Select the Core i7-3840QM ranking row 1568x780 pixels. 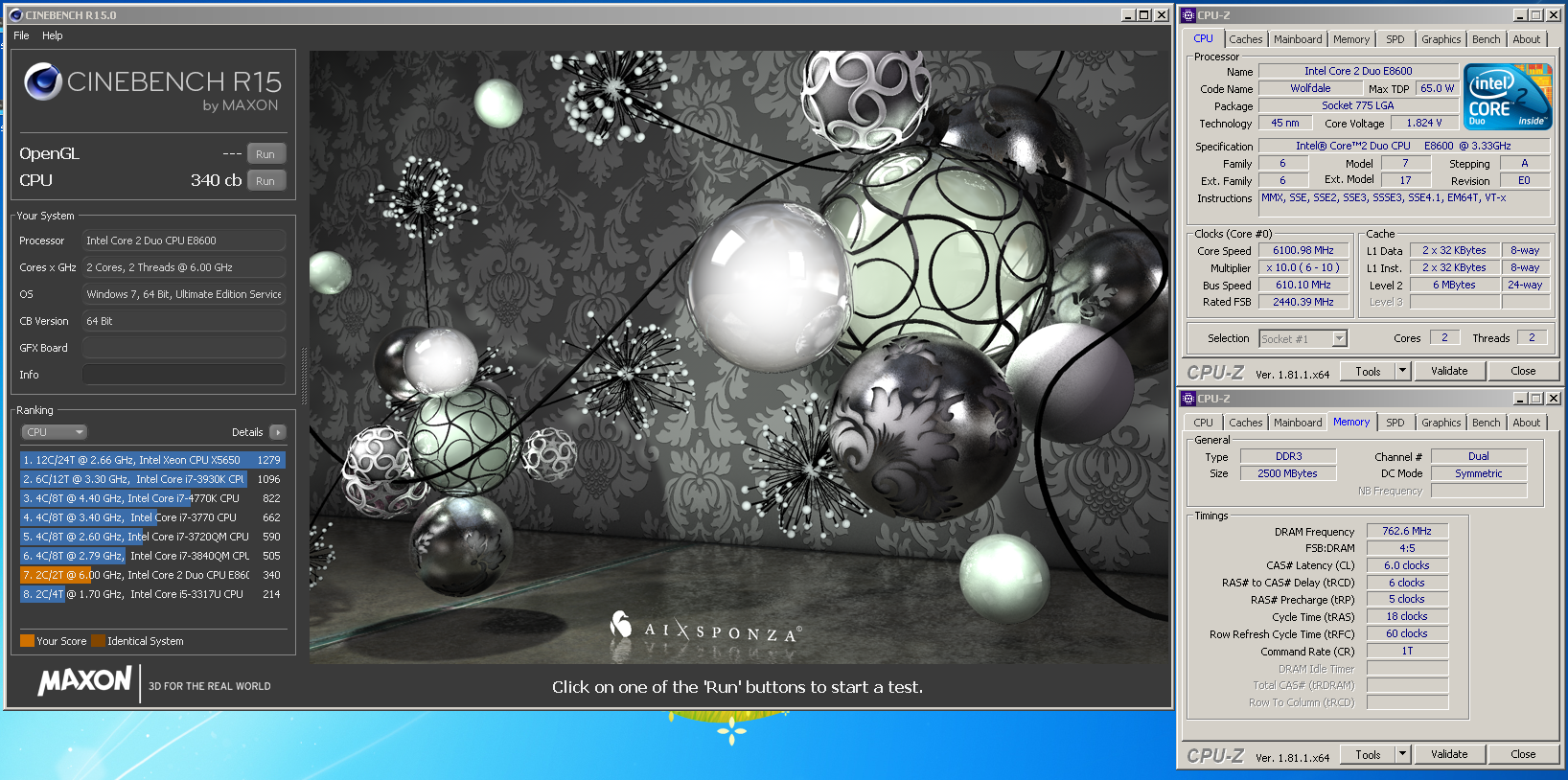(152, 556)
